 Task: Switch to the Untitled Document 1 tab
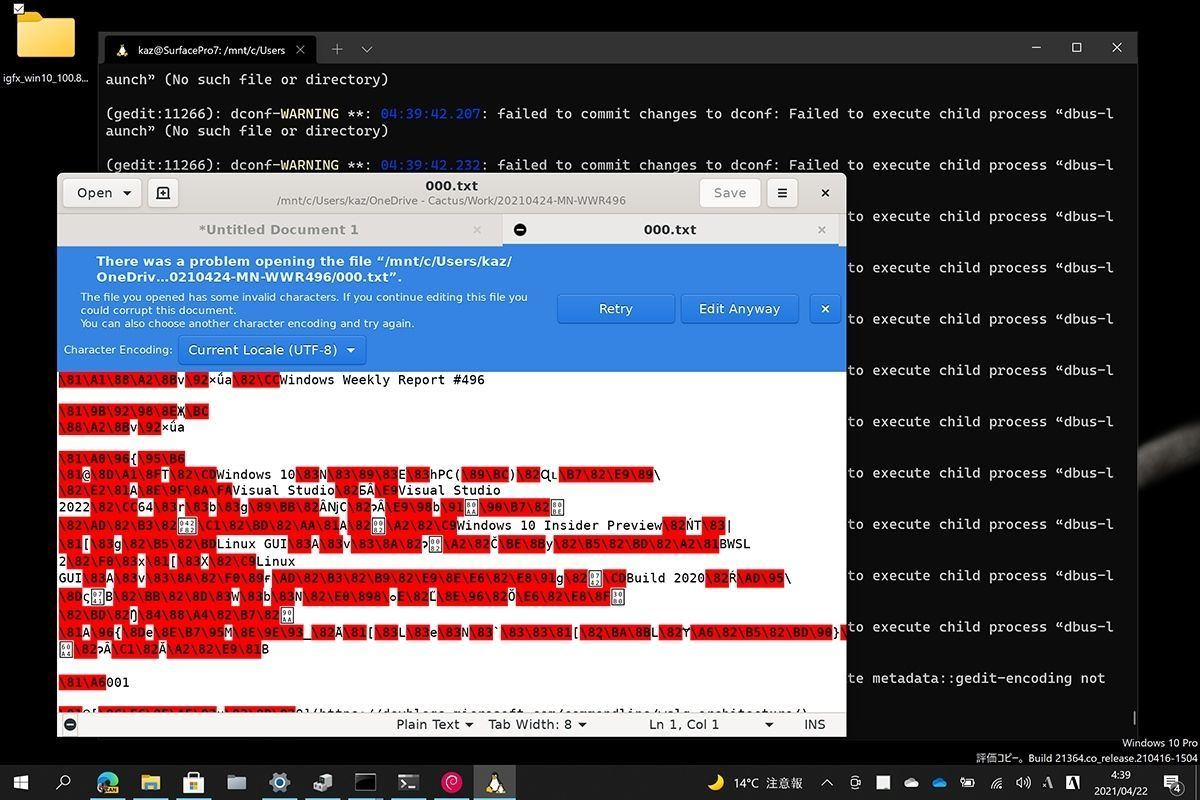click(279, 230)
